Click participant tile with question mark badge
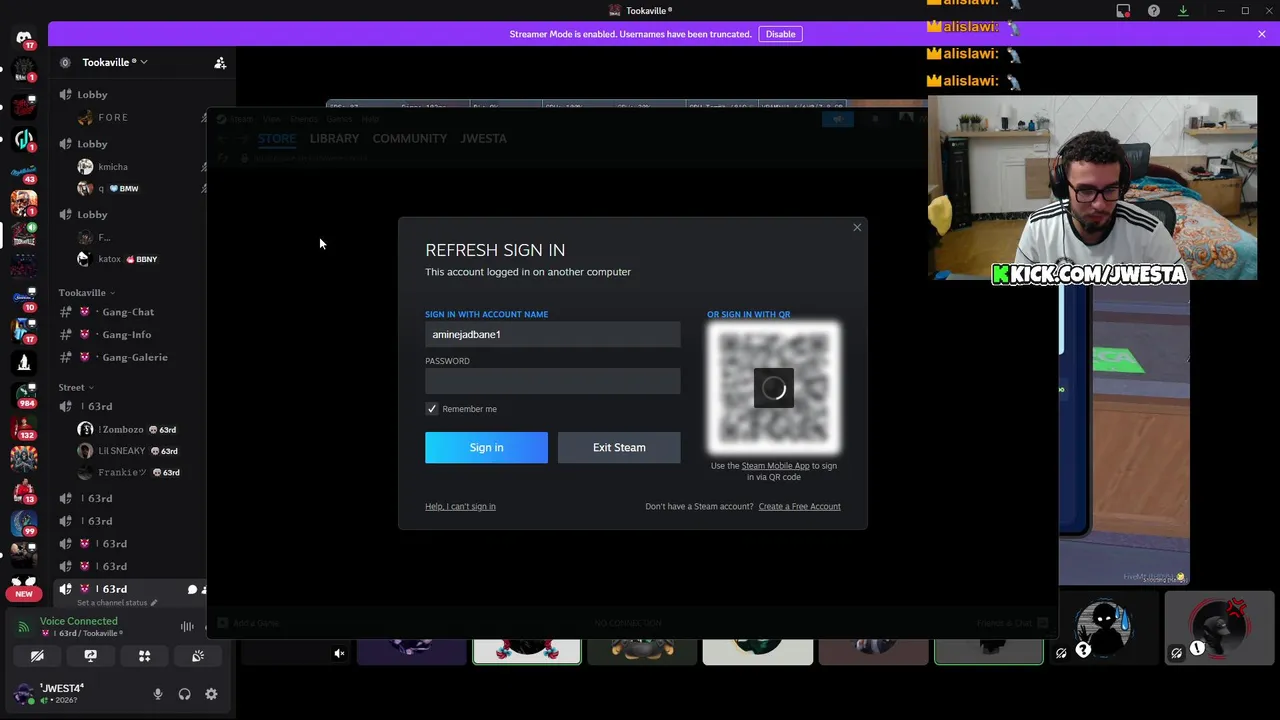 [x=1104, y=628]
